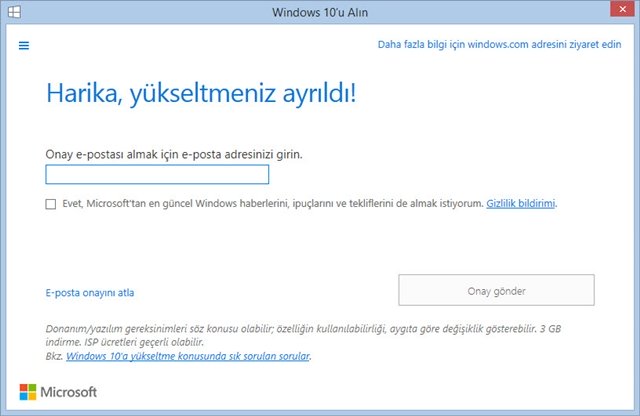Open the E-posta onayını atla link
Viewport: 640px width, 416px height.
coord(90,293)
